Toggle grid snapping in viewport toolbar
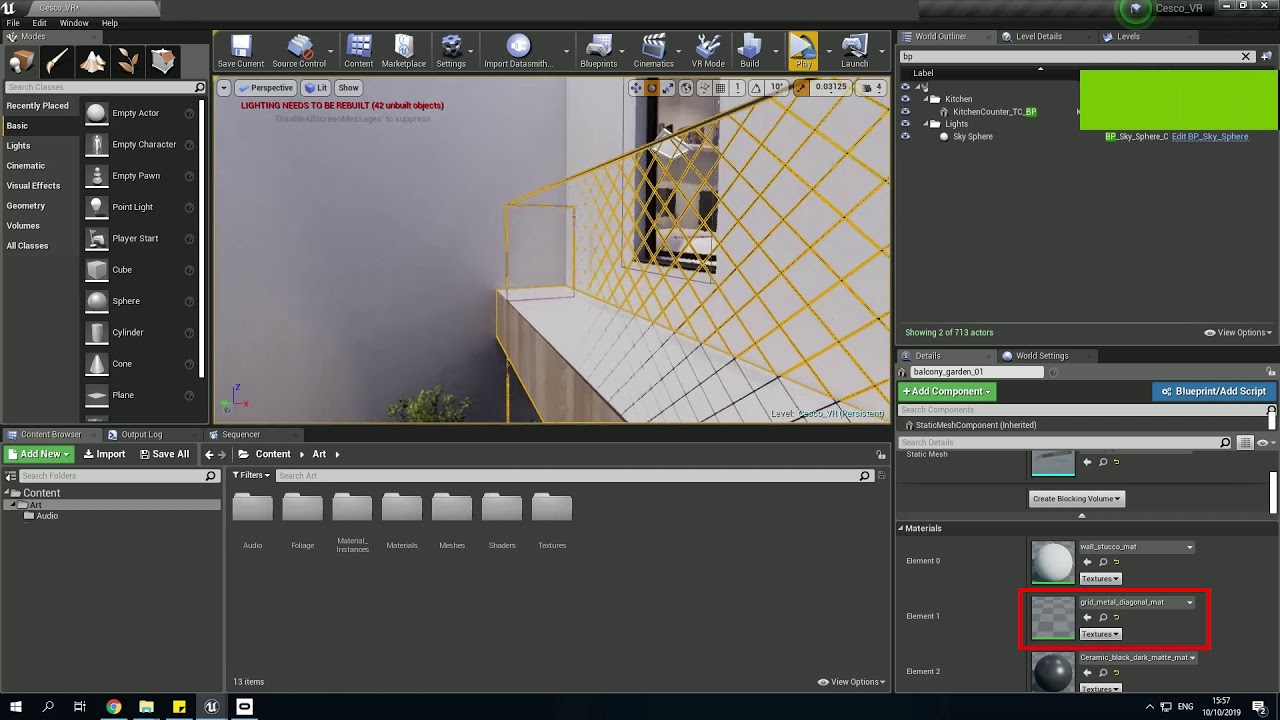Image resolution: width=1280 pixels, height=720 pixels. coord(720,88)
